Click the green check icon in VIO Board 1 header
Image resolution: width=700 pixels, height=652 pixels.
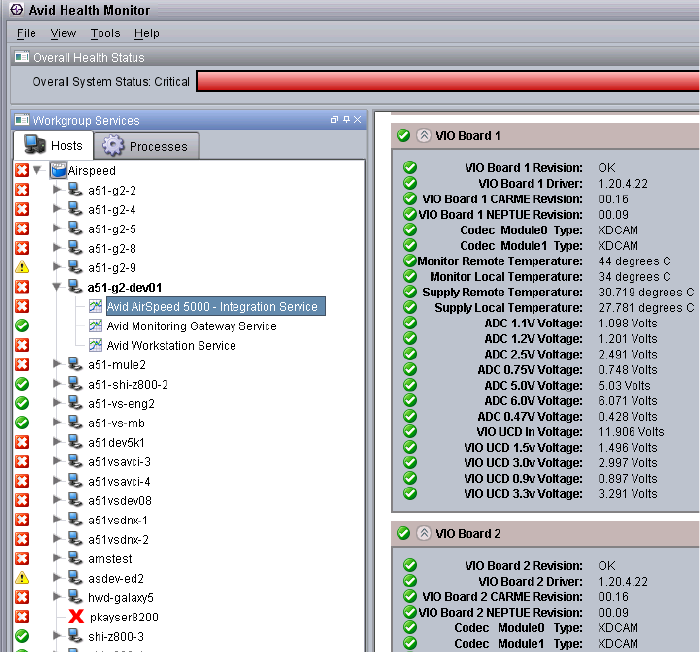point(403,135)
